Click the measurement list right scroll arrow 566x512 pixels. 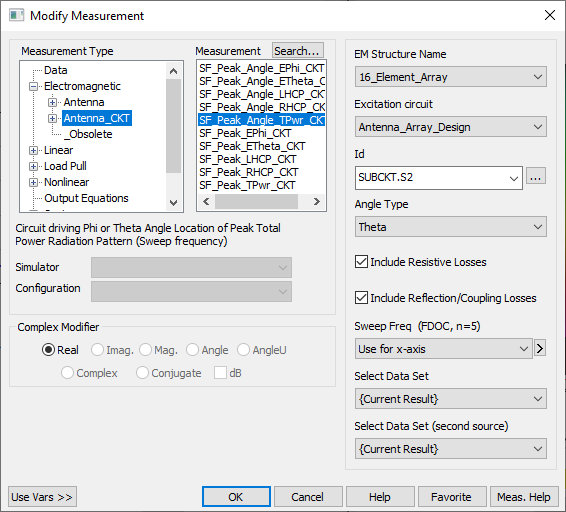[317, 201]
